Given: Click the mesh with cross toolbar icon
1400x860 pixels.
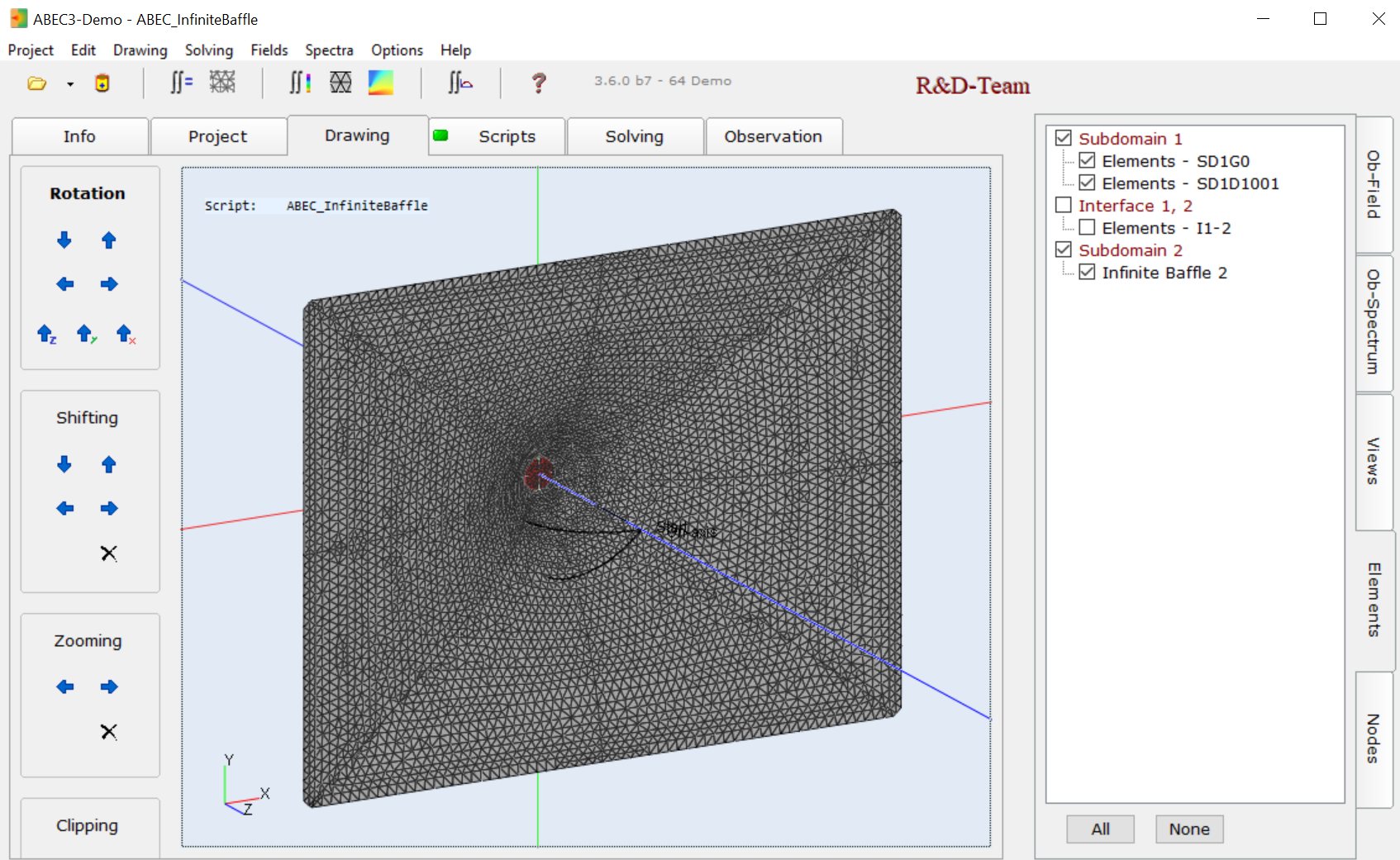Looking at the screenshot, I should pyautogui.click(x=340, y=82).
